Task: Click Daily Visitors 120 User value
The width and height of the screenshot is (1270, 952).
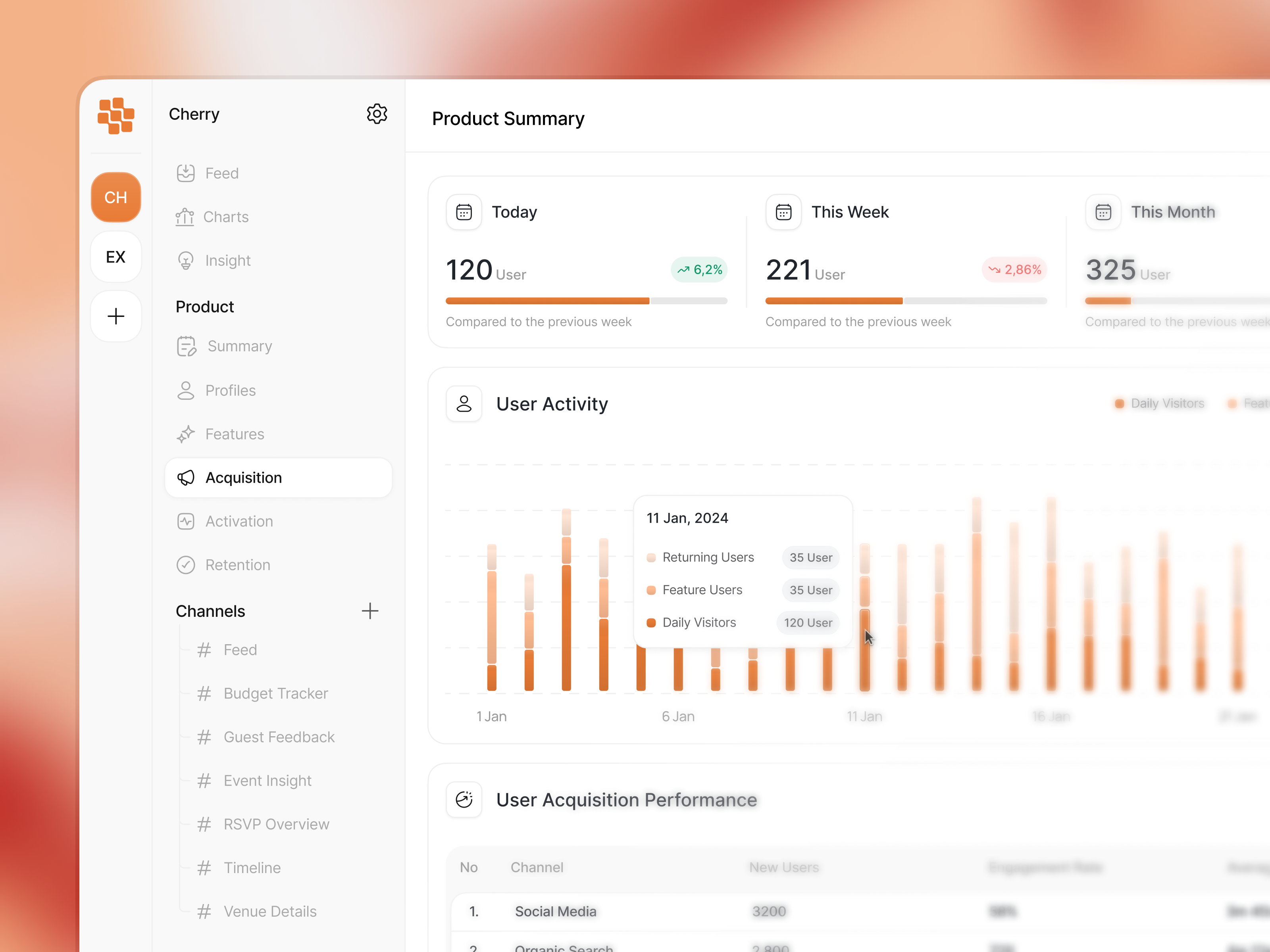Action: click(x=808, y=623)
